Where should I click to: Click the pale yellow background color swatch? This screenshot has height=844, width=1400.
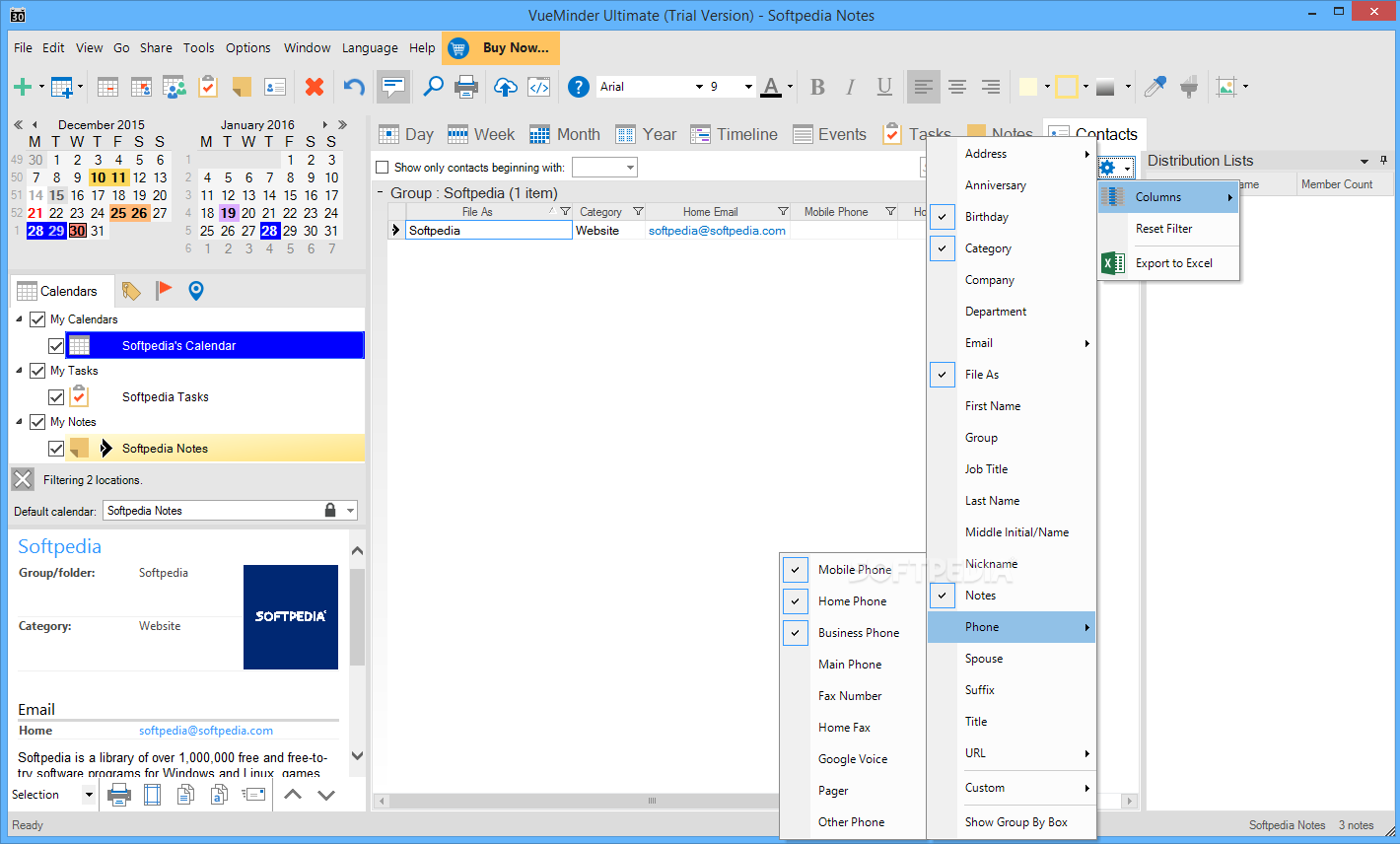click(1027, 87)
